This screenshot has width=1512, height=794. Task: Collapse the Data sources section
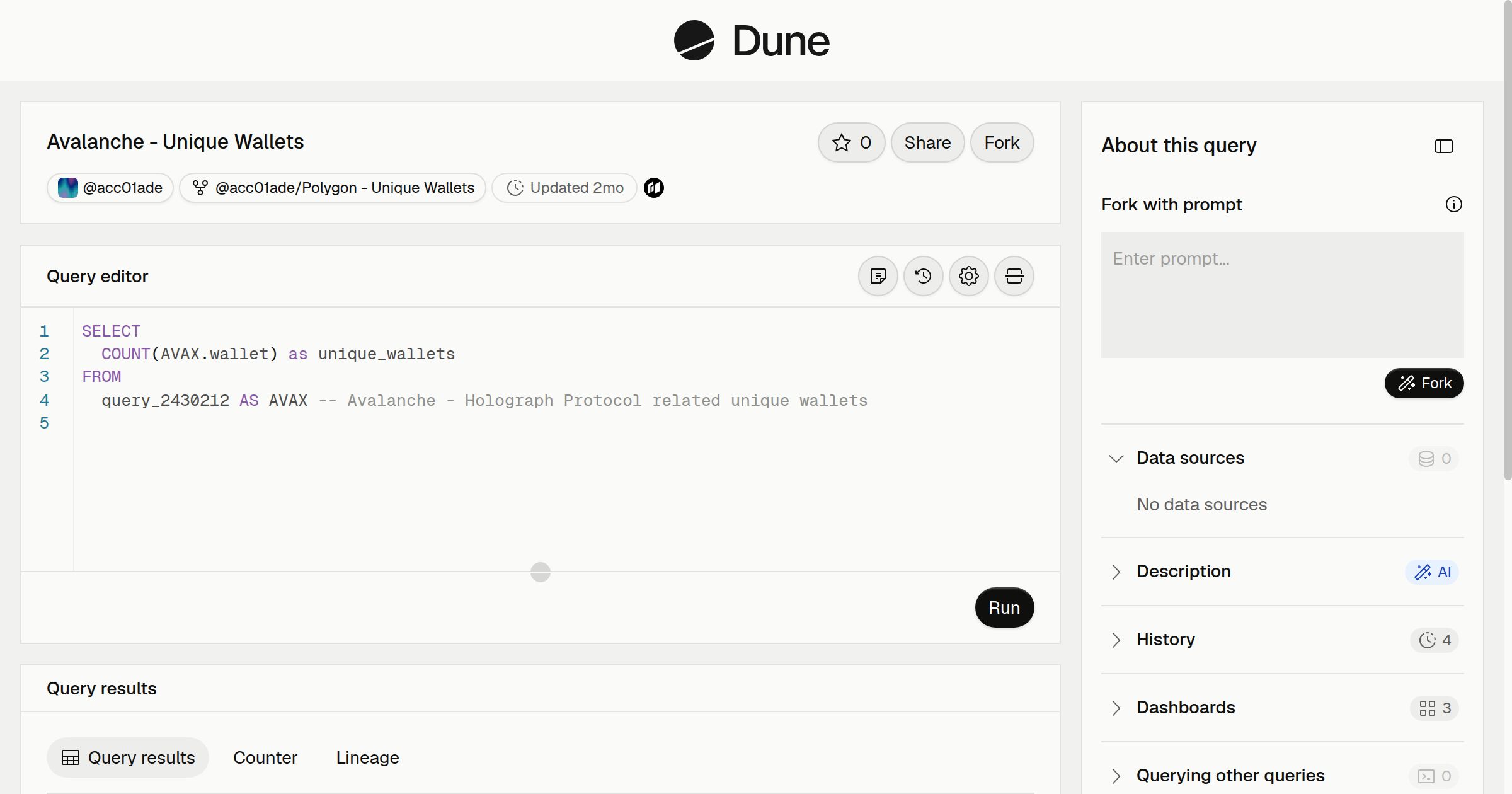[1116, 458]
